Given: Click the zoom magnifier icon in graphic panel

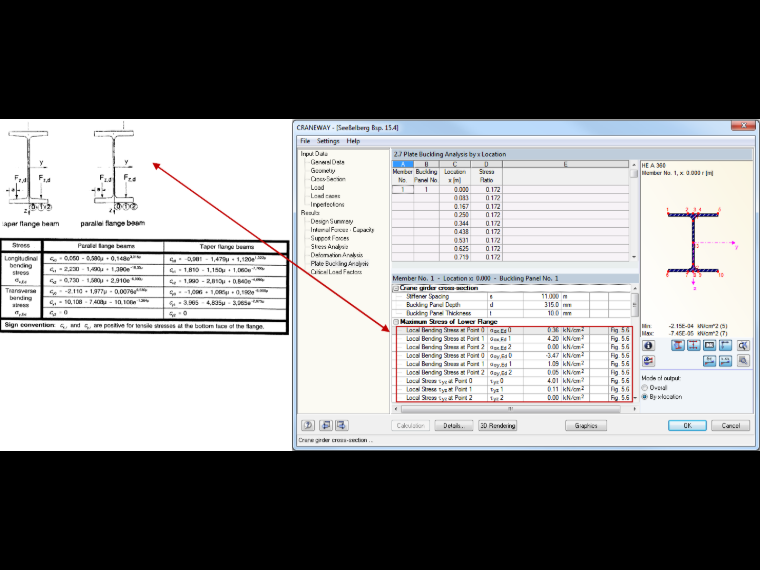Looking at the screenshot, I should click(743, 361).
